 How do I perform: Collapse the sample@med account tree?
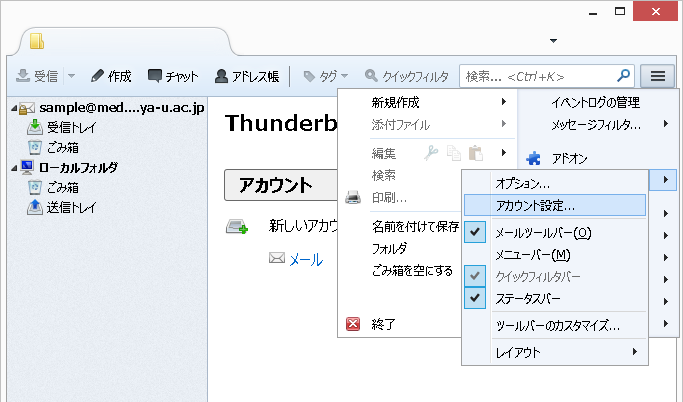(x=14, y=108)
